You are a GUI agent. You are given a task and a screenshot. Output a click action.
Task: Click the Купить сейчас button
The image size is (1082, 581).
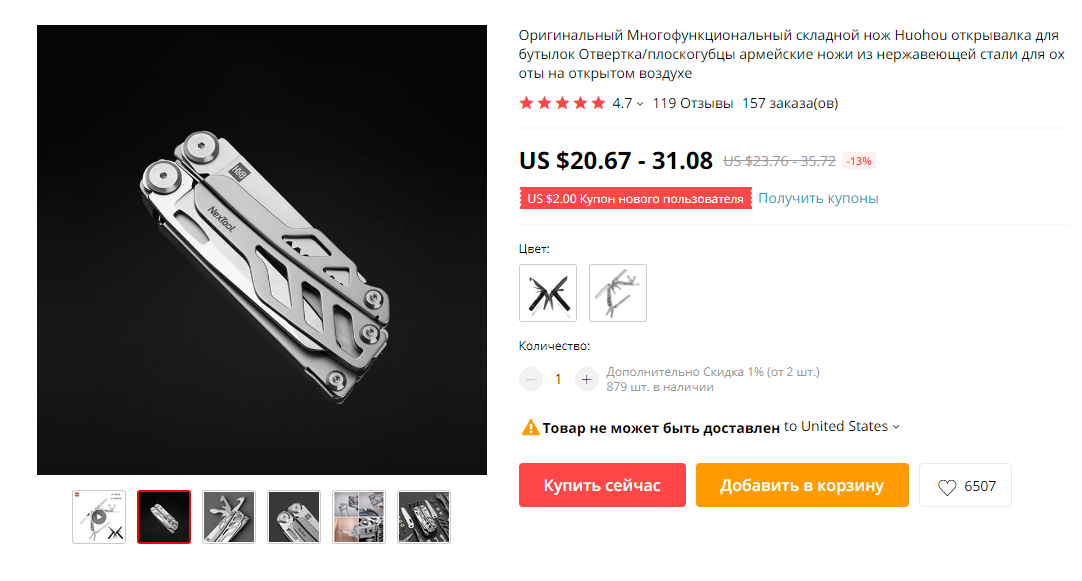602,485
